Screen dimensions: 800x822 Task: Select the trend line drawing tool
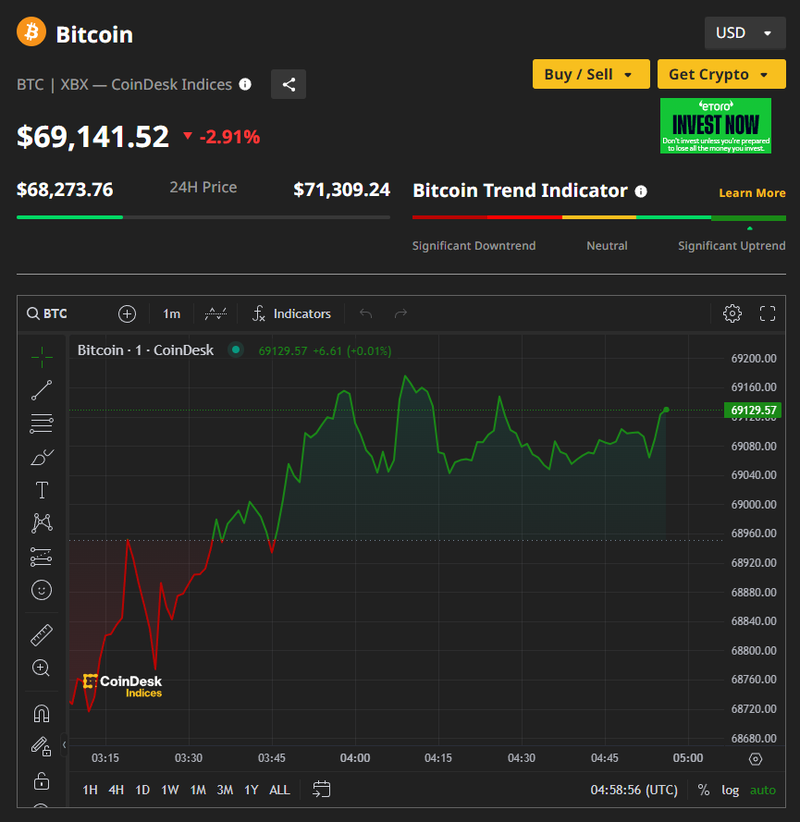pos(41,390)
